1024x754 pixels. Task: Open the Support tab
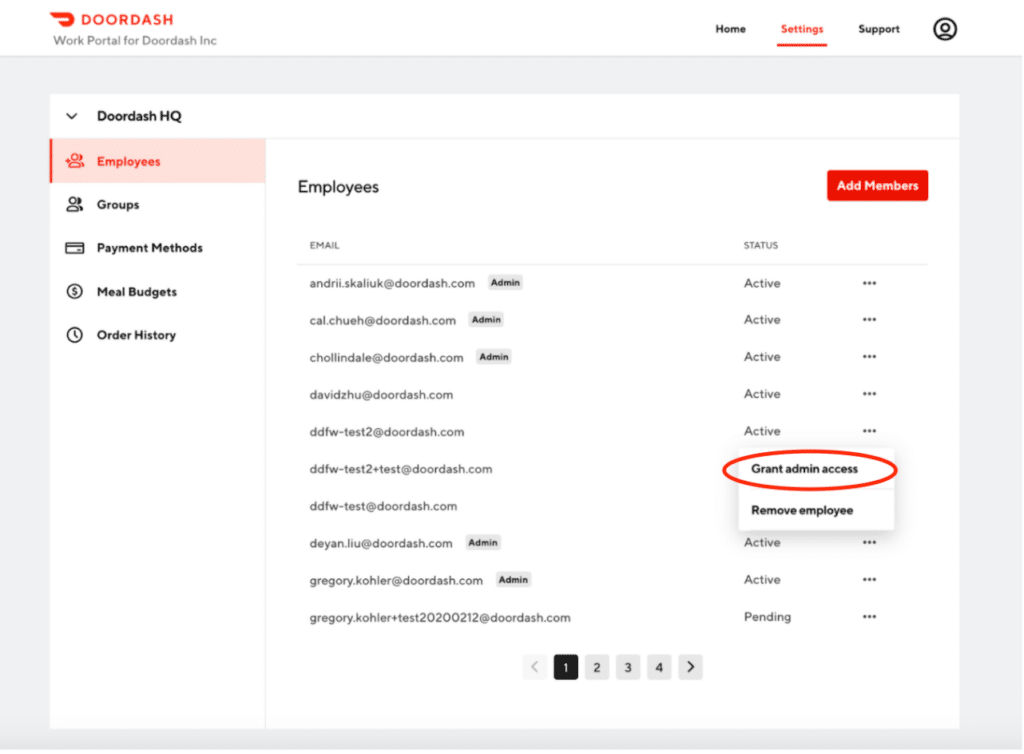click(878, 29)
